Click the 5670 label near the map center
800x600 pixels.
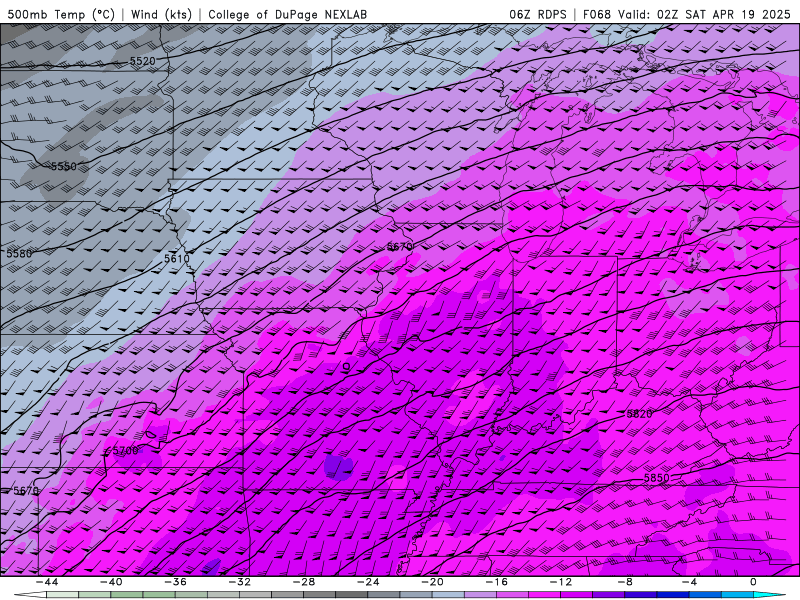[399, 247]
